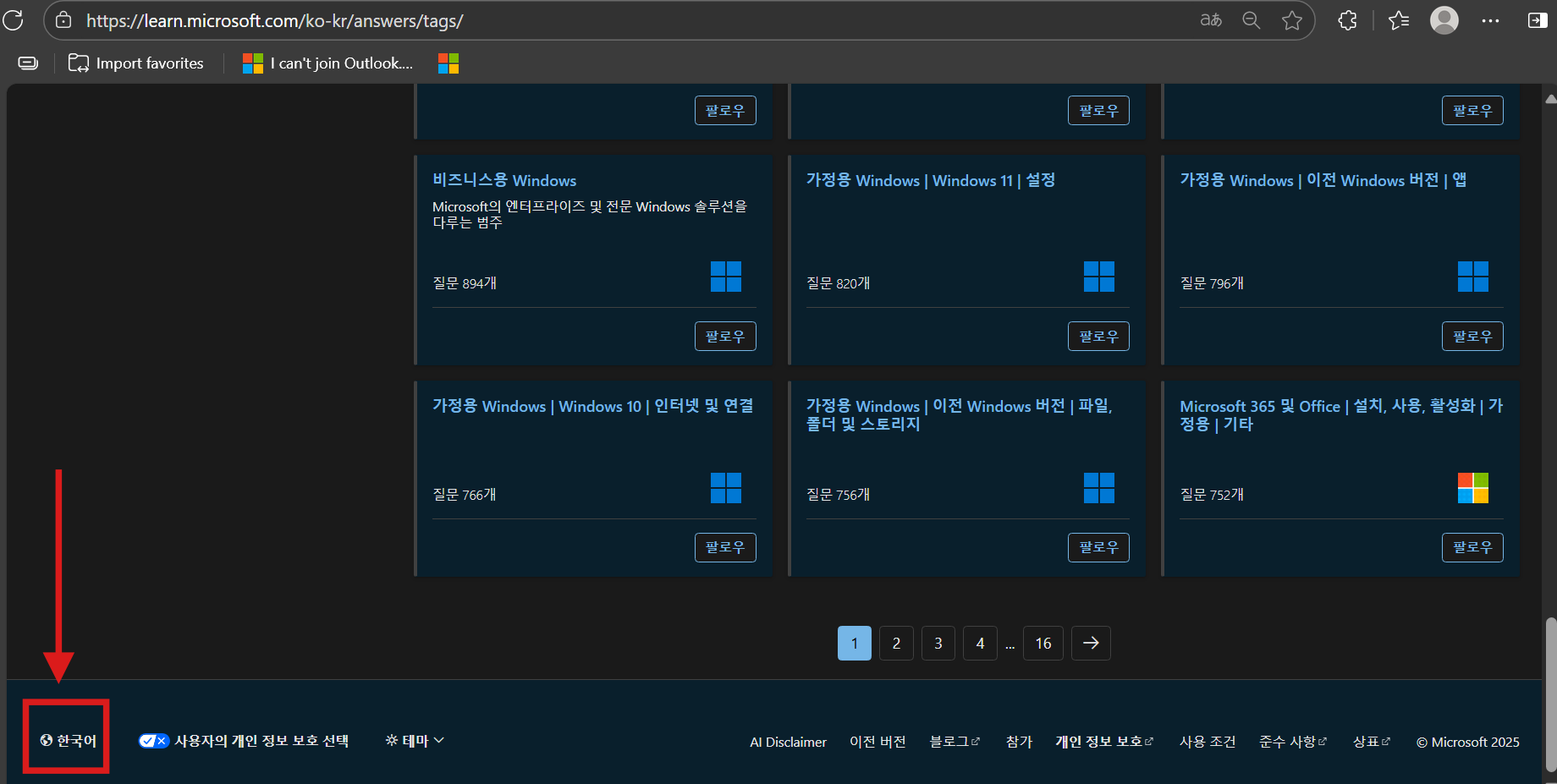Click the scrollbar up arrow

click(x=1550, y=99)
